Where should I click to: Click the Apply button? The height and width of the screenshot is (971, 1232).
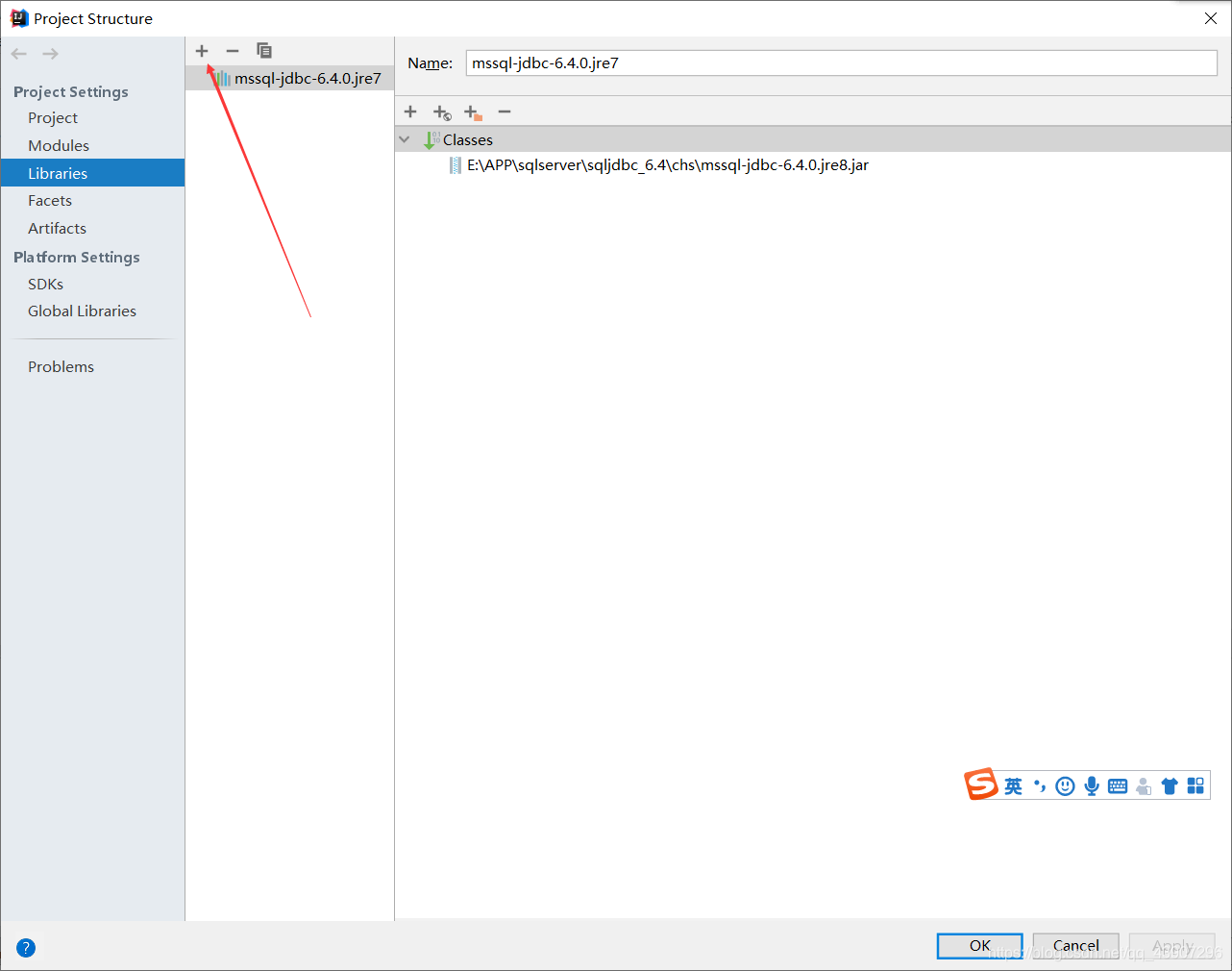[1172, 946]
